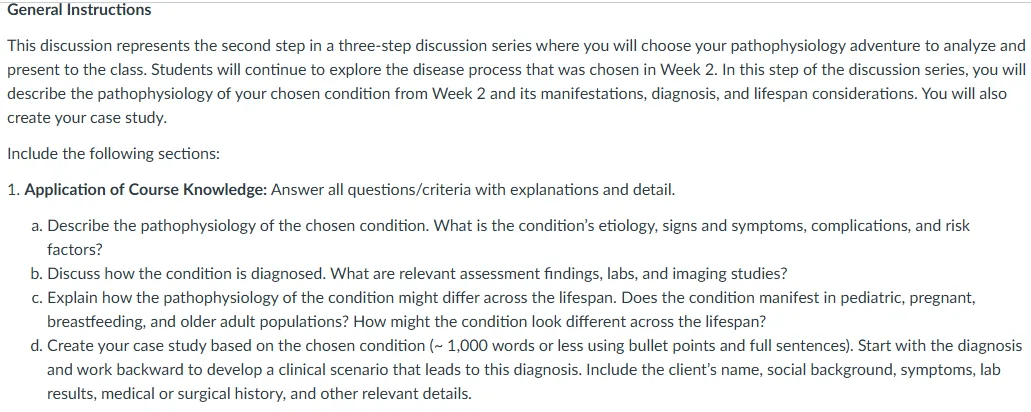Click list item b about how condition is diagnosed
1031x412 pixels.
pos(409,273)
